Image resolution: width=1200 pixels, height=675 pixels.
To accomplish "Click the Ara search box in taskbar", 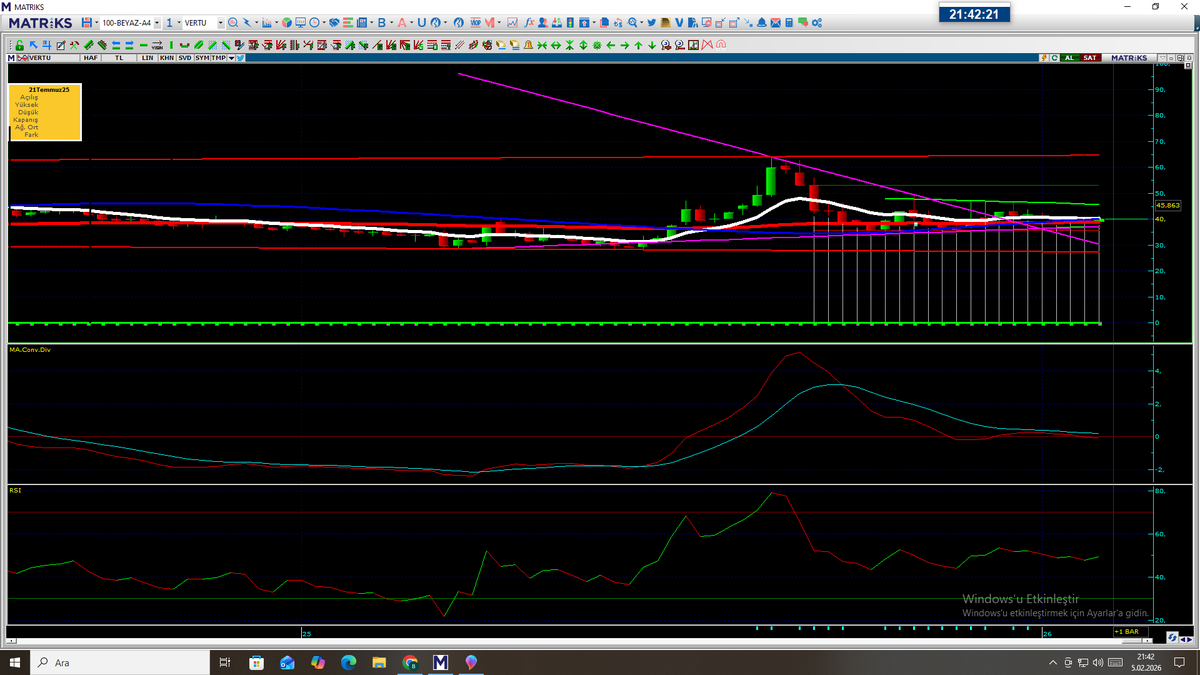I will tap(120, 662).
